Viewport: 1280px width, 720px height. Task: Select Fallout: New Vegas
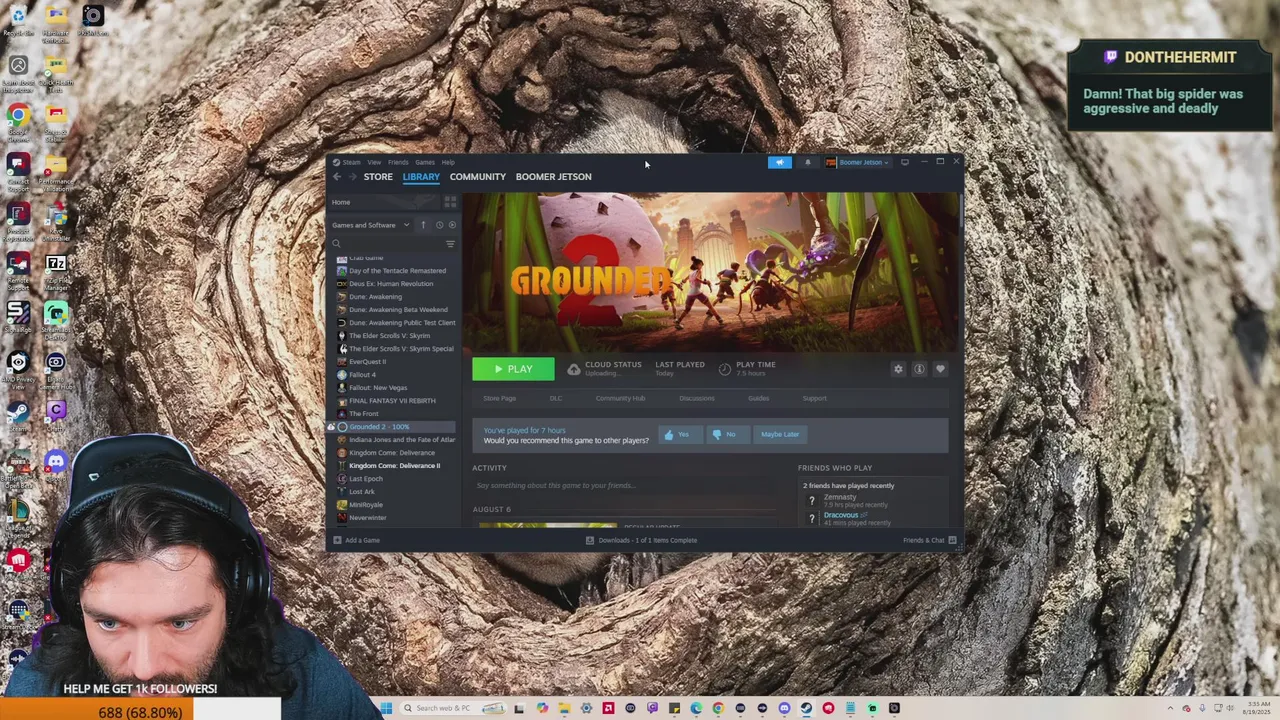coord(378,388)
